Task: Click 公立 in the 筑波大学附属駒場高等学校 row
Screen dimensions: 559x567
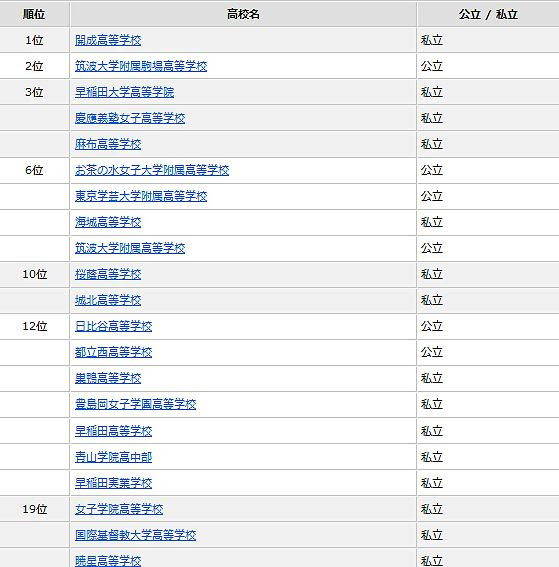Action: coord(432,66)
